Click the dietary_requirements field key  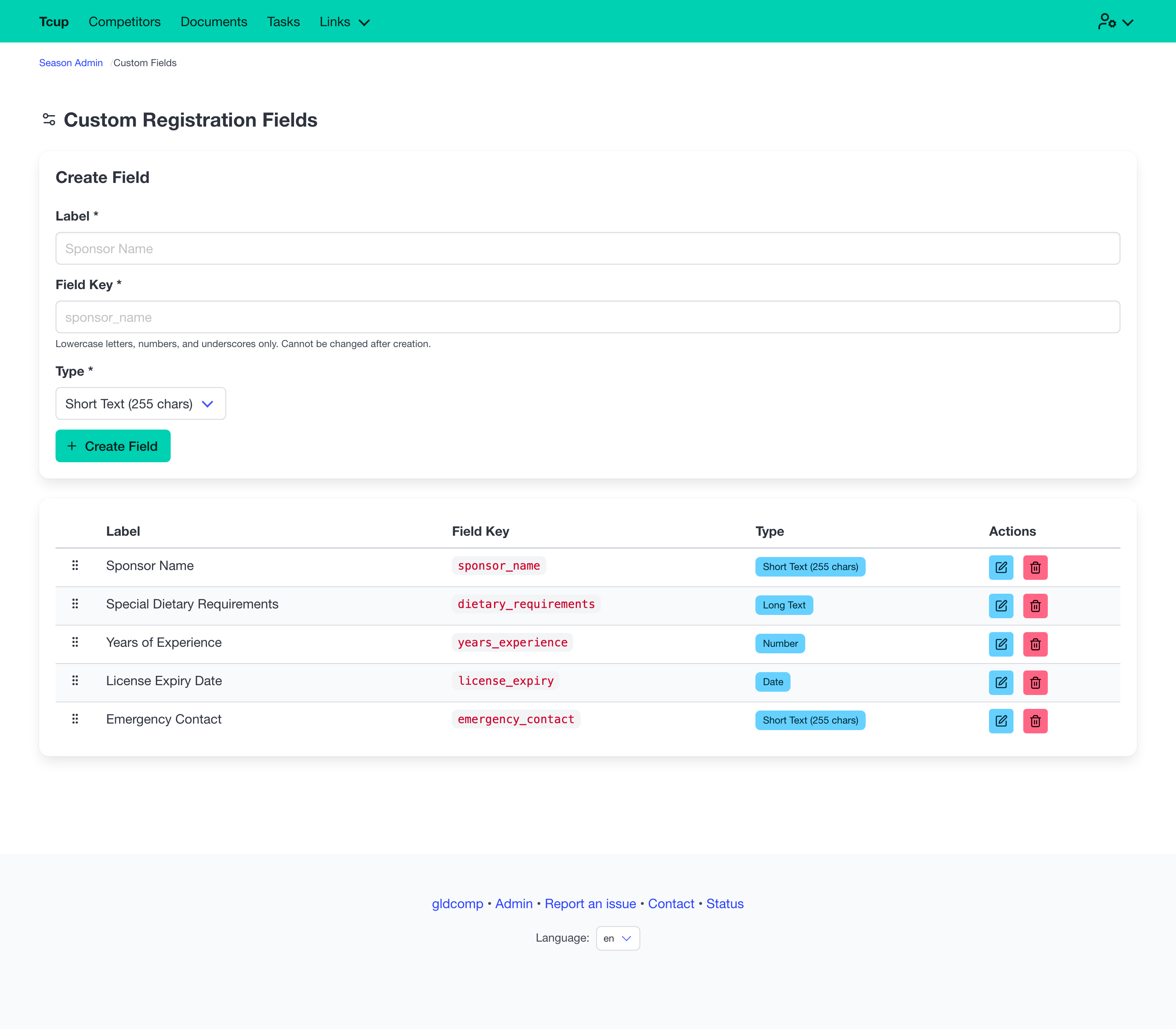pyautogui.click(x=526, y=604)
